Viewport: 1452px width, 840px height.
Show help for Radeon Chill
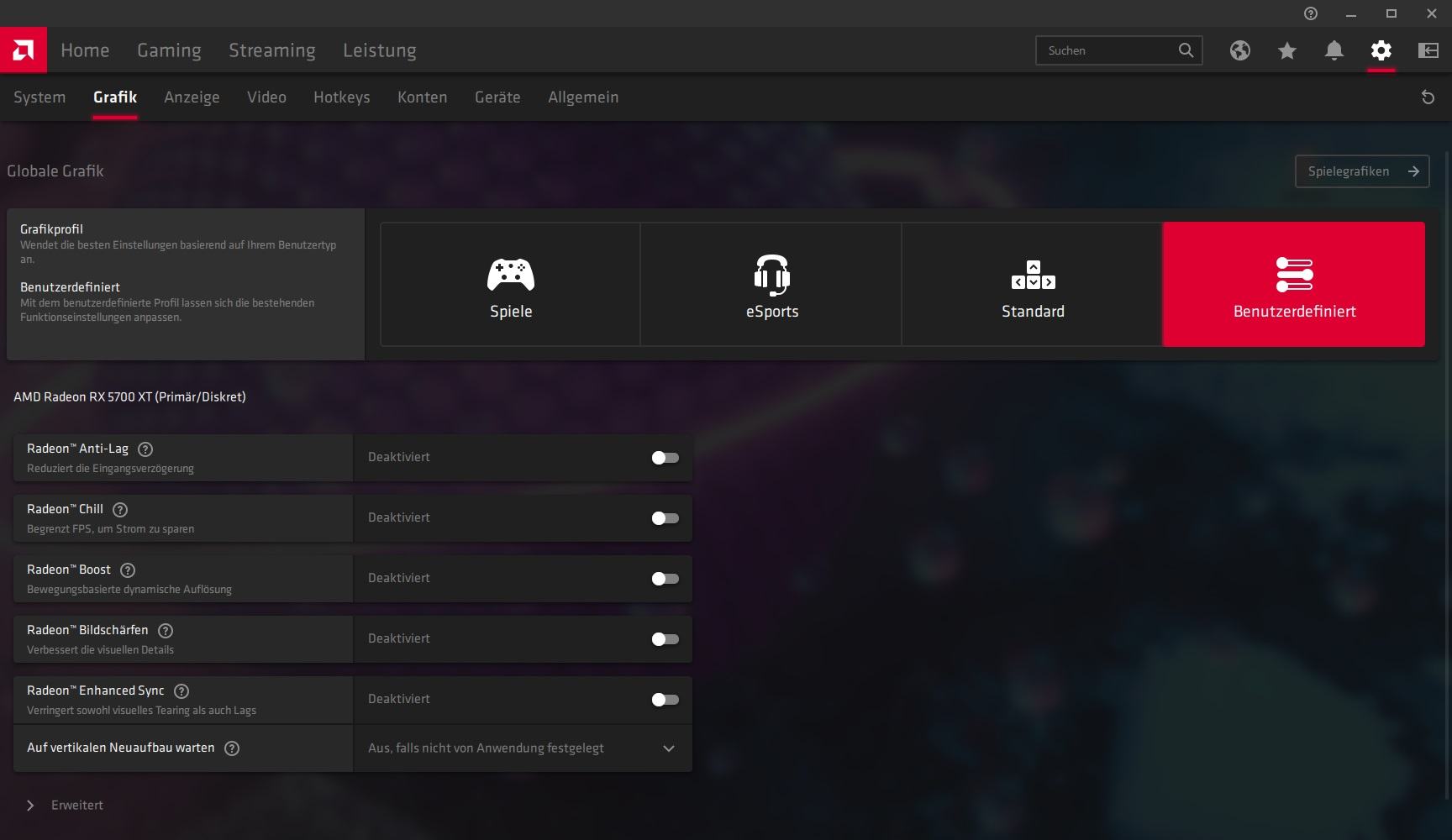[120, 510]
